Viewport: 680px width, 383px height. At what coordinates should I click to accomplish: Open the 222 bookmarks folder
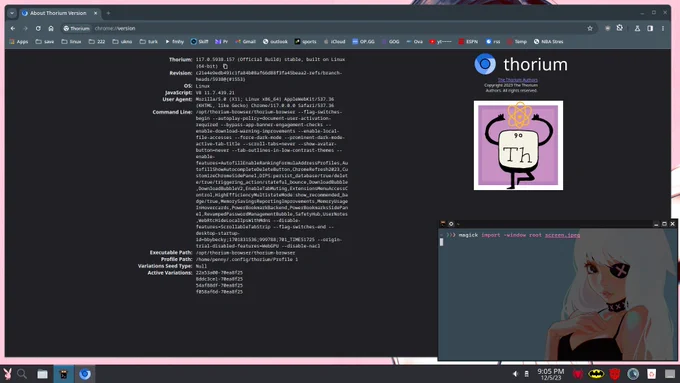pos(97,42)
